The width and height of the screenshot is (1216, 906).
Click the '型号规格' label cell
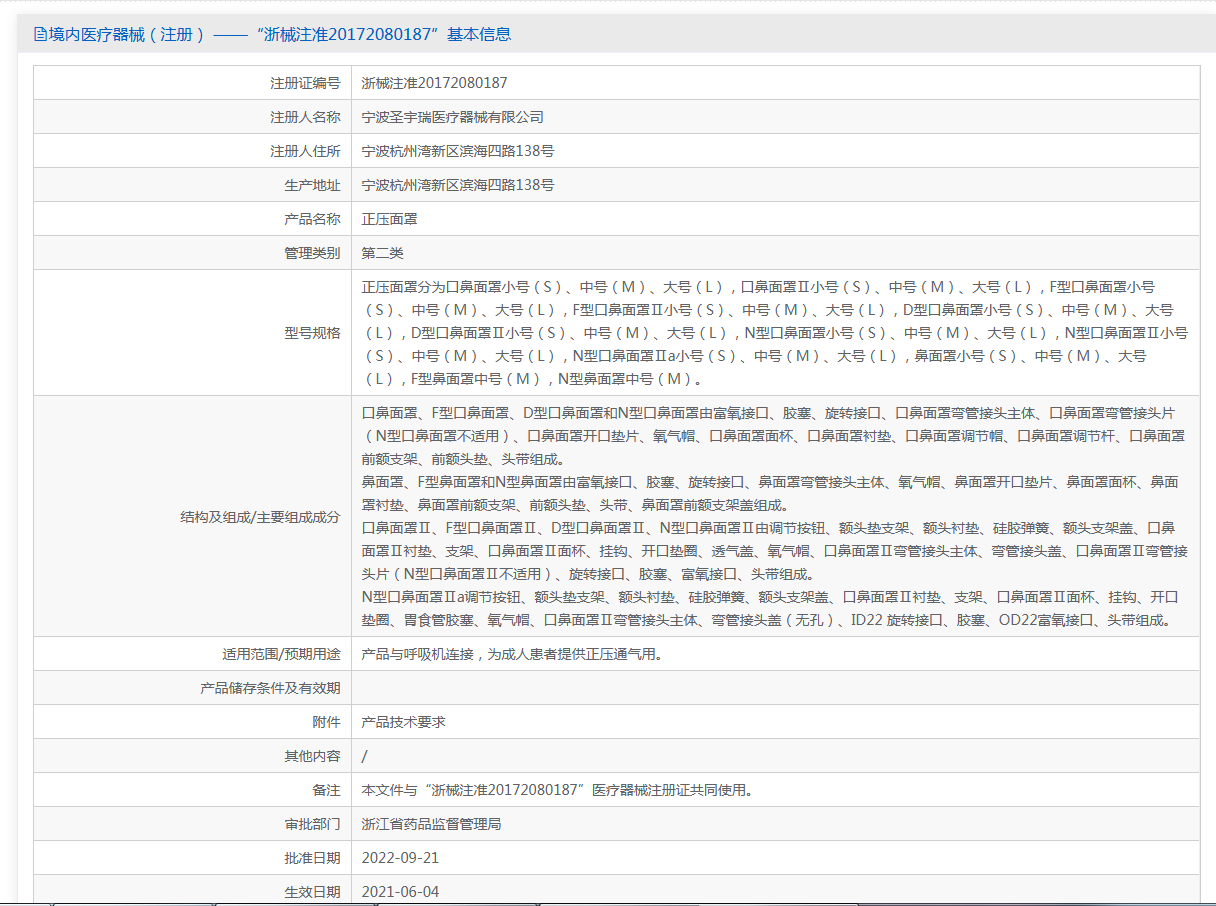(x=193, y=333)
